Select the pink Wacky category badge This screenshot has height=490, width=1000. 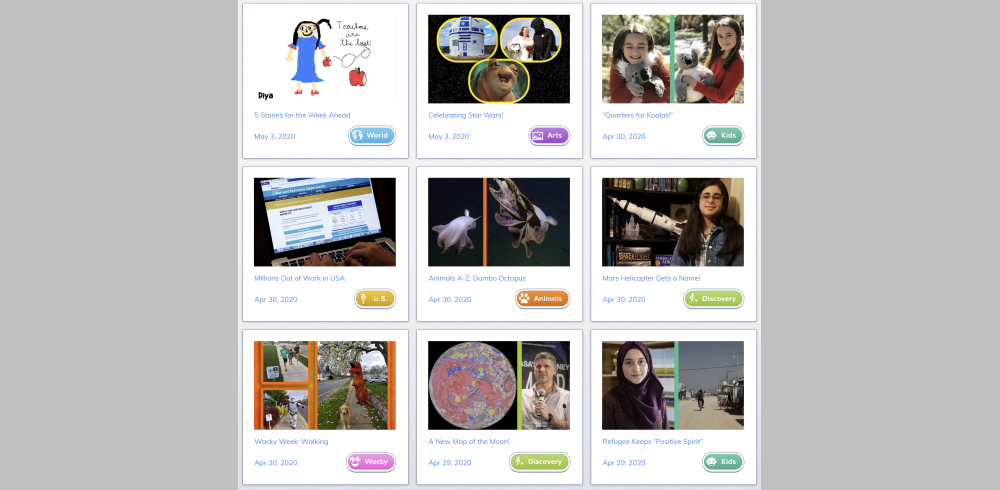tap(371, 462)
